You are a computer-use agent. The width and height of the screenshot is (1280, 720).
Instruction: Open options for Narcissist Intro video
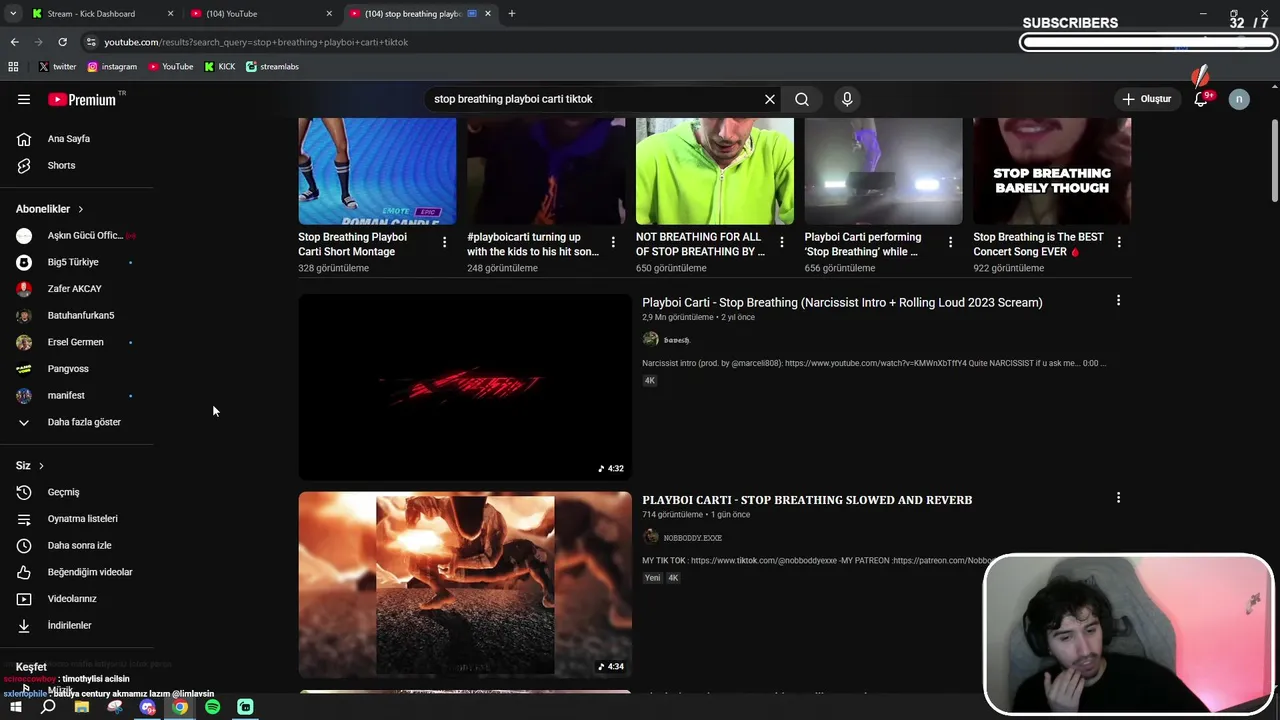point(1118,300)
